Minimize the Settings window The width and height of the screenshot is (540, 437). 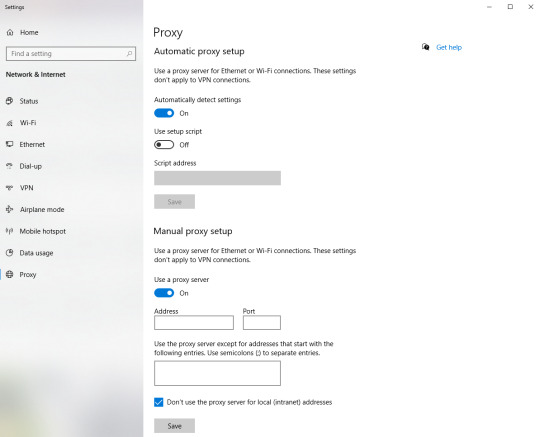(x=489, y=7)
